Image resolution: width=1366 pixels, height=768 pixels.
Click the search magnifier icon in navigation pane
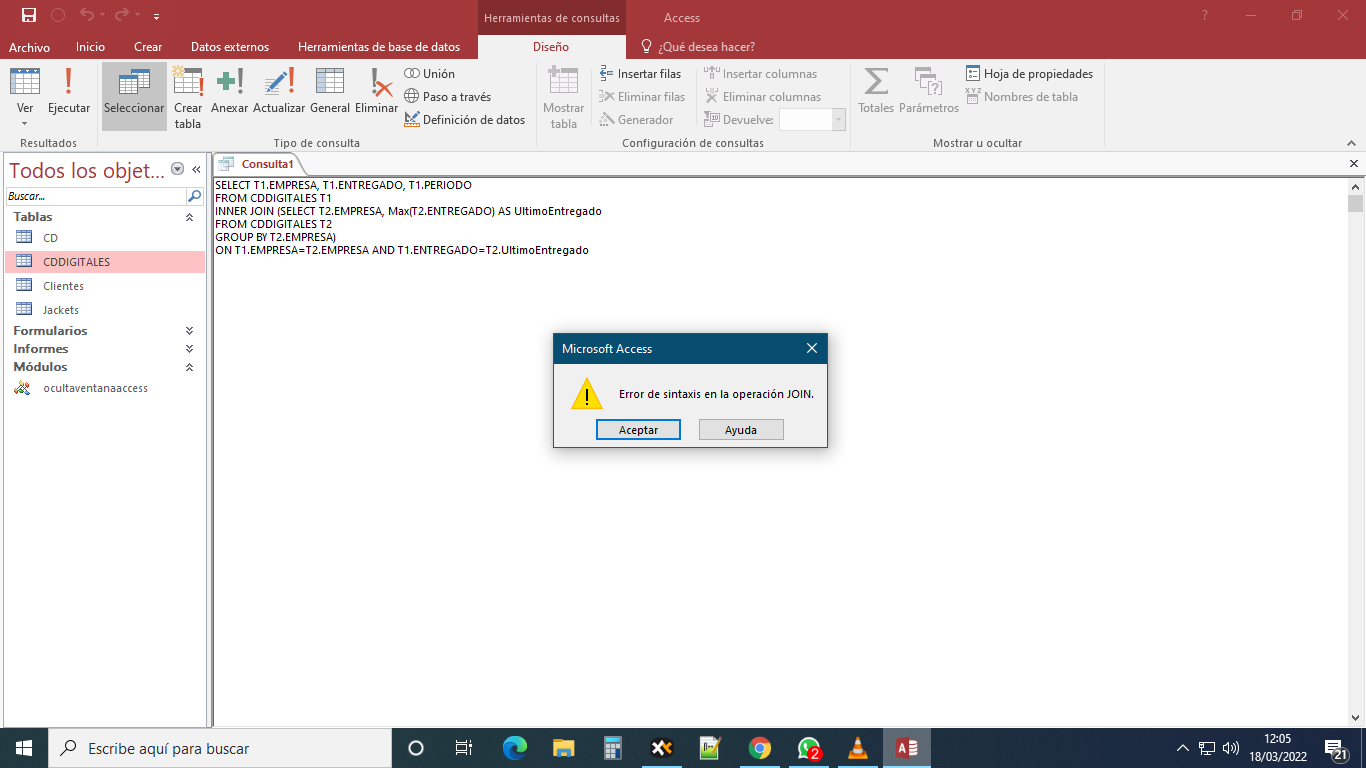195,196
